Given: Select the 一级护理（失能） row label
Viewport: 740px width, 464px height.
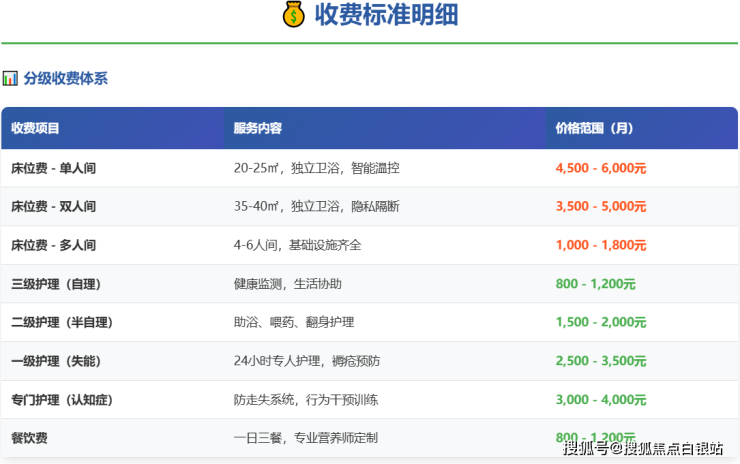Looking at the screenshot, I should [x=56, y=361].
